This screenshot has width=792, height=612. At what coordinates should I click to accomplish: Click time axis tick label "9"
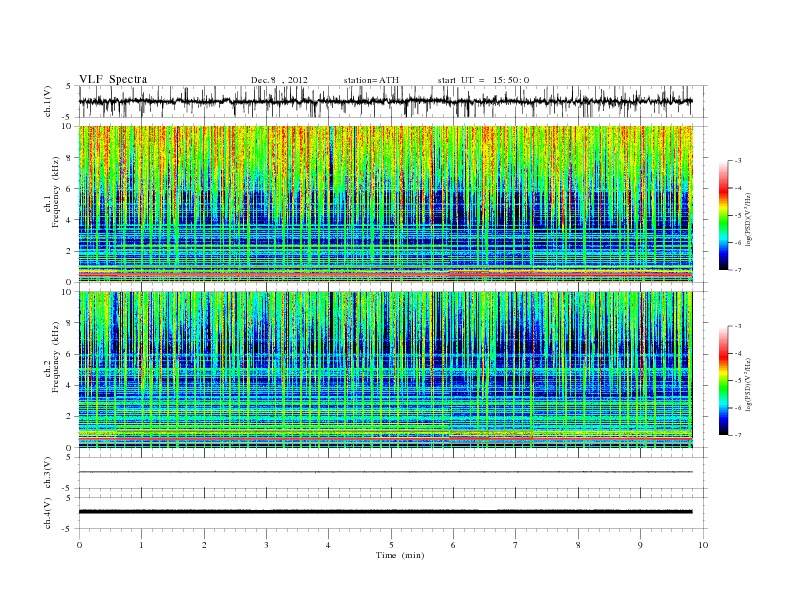coord(640,545)
